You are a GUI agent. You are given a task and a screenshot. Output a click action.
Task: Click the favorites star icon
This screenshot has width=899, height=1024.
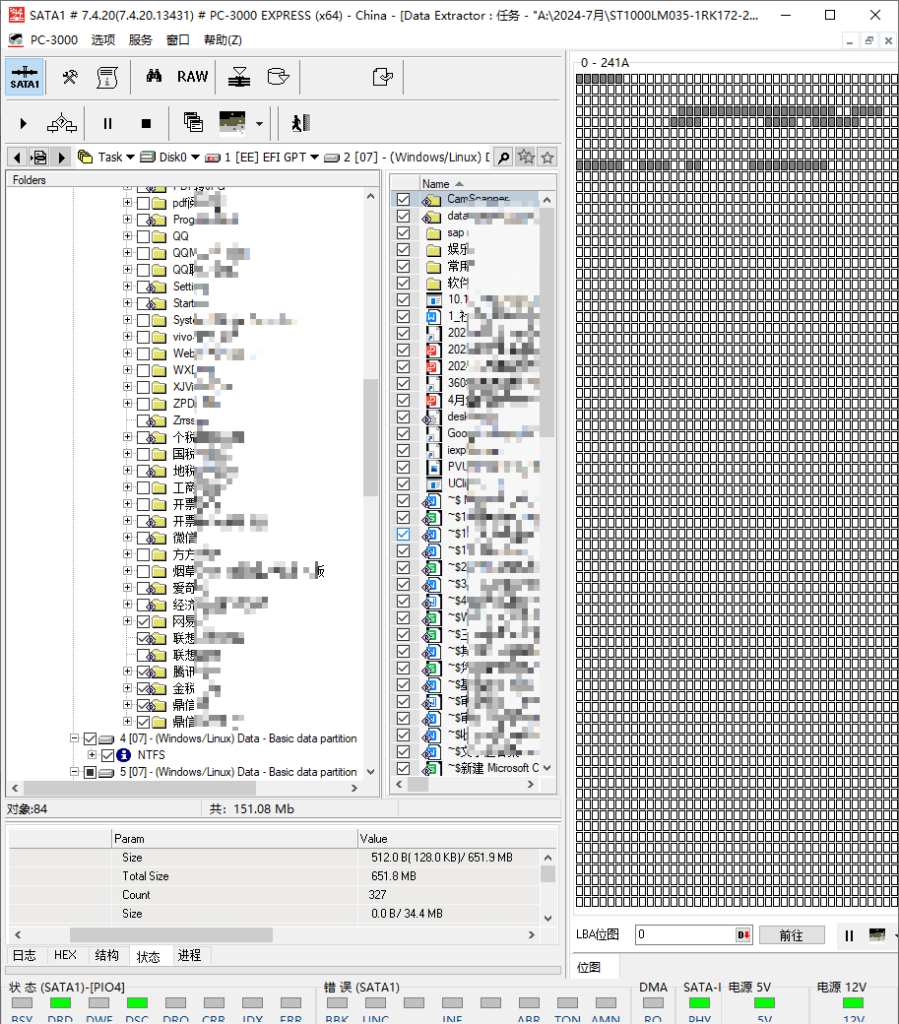[548, 157]
